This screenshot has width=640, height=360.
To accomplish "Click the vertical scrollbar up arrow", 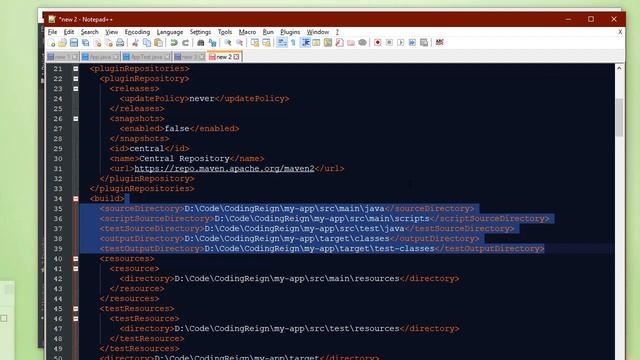I will (x=619, y=69).
